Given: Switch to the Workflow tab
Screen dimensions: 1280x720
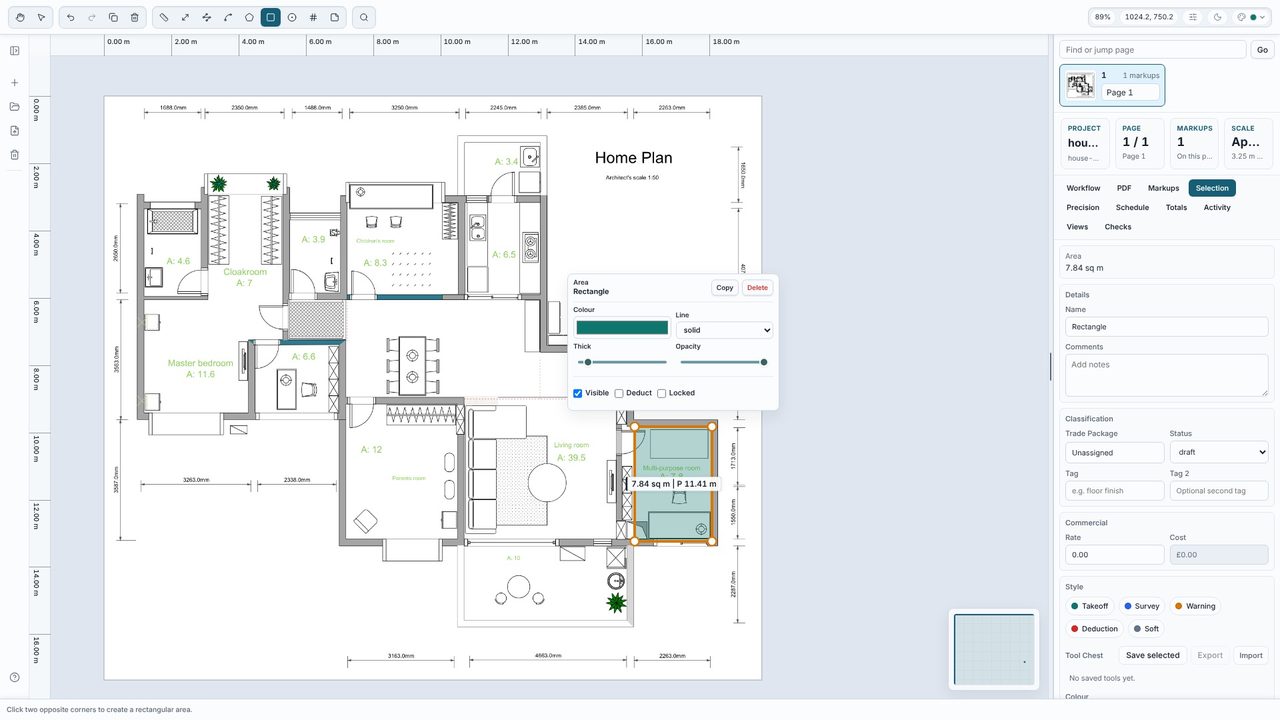Looking at the screenshot, I should pyautogui.click(x=1083, y=188).
